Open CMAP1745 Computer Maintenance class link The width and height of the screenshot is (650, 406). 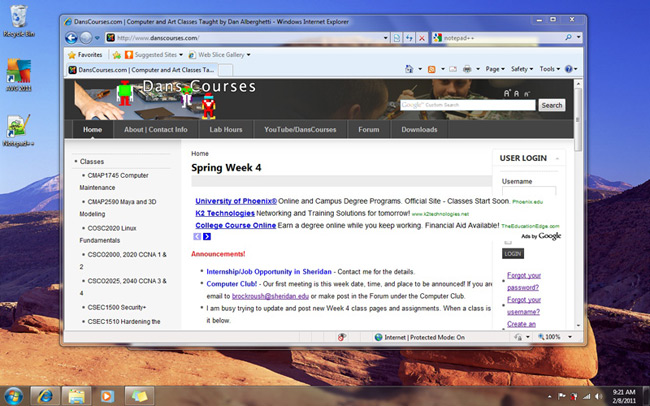point(114,181)
